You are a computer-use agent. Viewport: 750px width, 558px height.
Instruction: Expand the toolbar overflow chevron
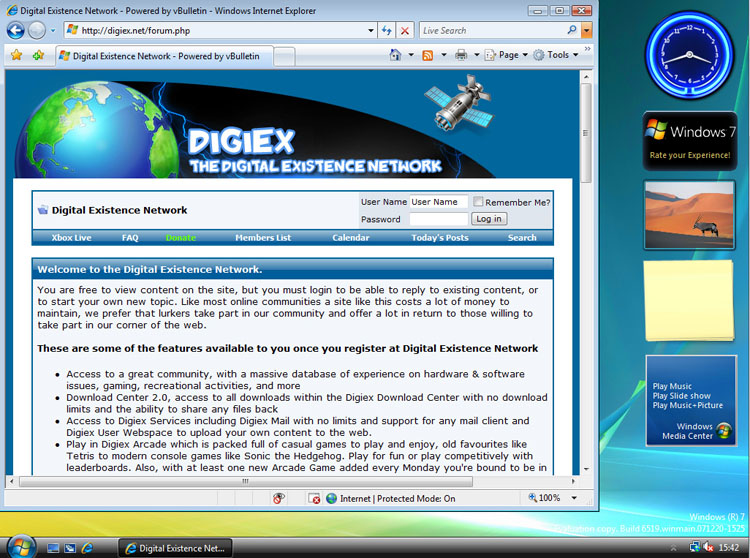[587, 49]
